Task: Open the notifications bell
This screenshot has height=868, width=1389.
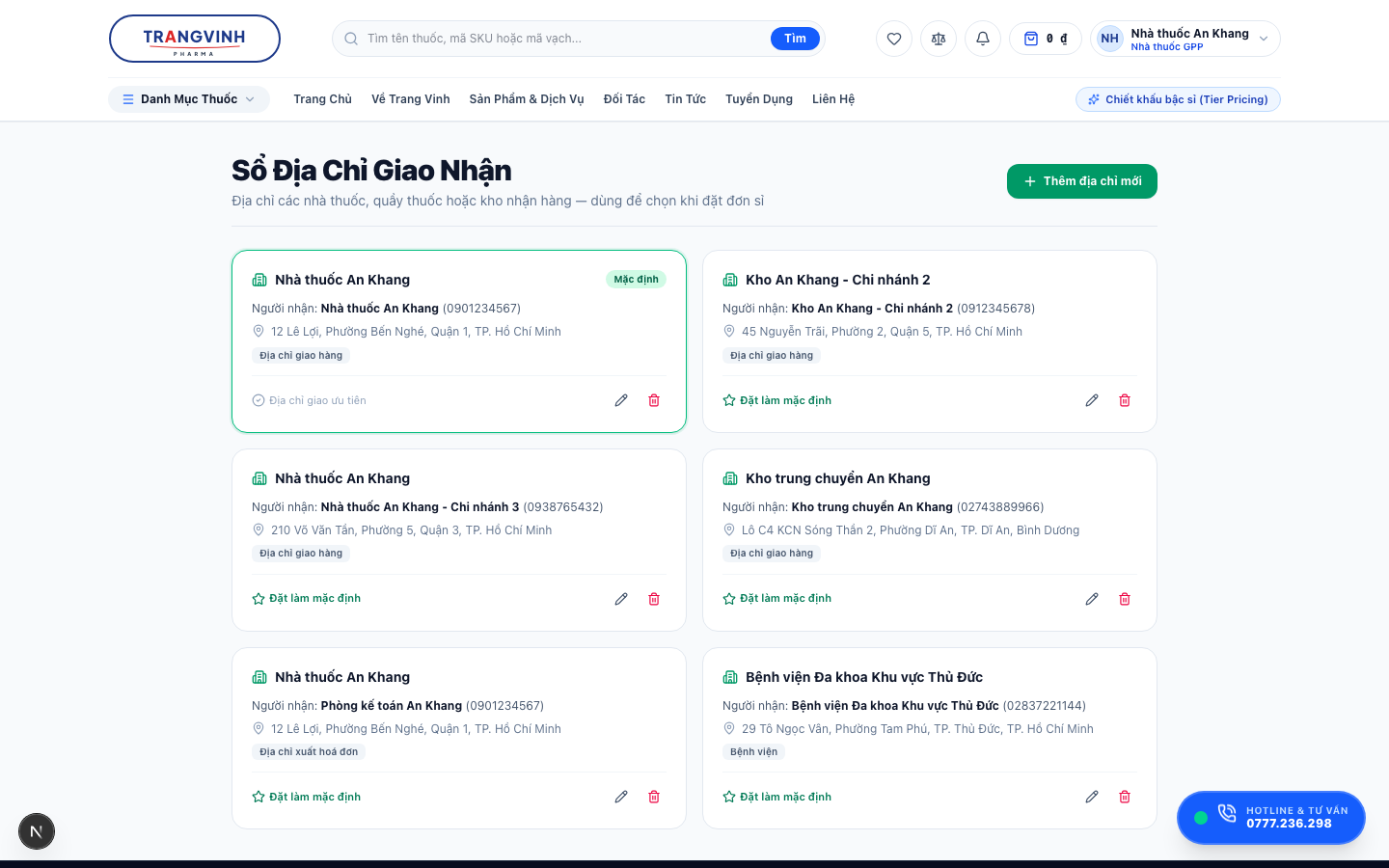Action: coord(983,39)
